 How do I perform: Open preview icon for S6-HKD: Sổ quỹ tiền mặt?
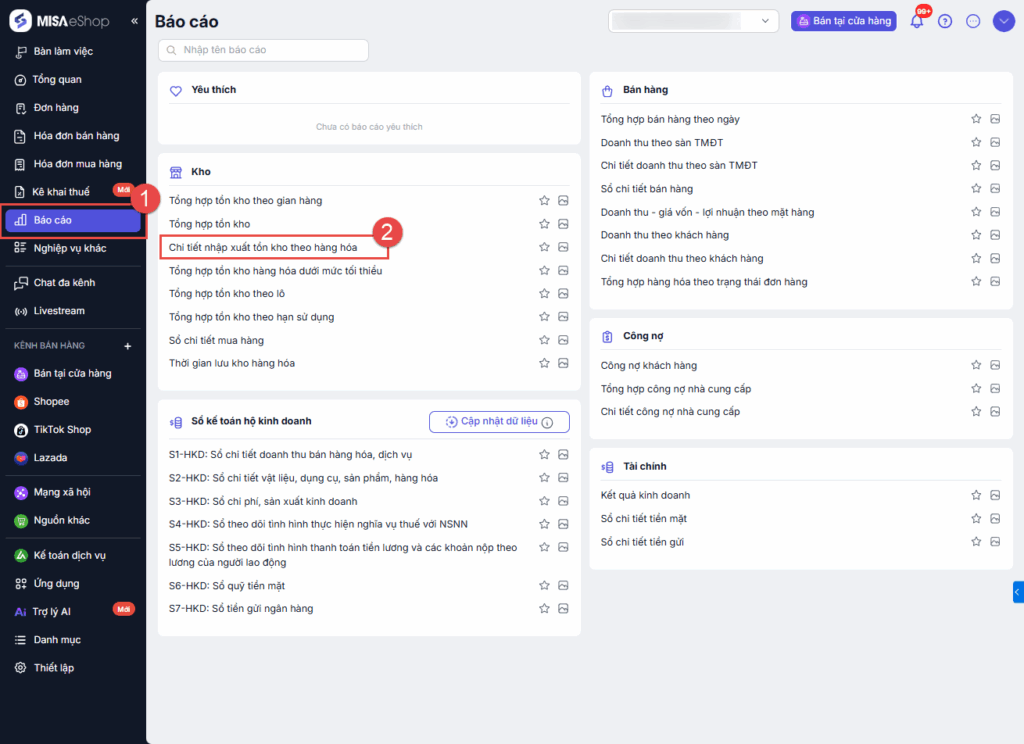coord(563,585)
